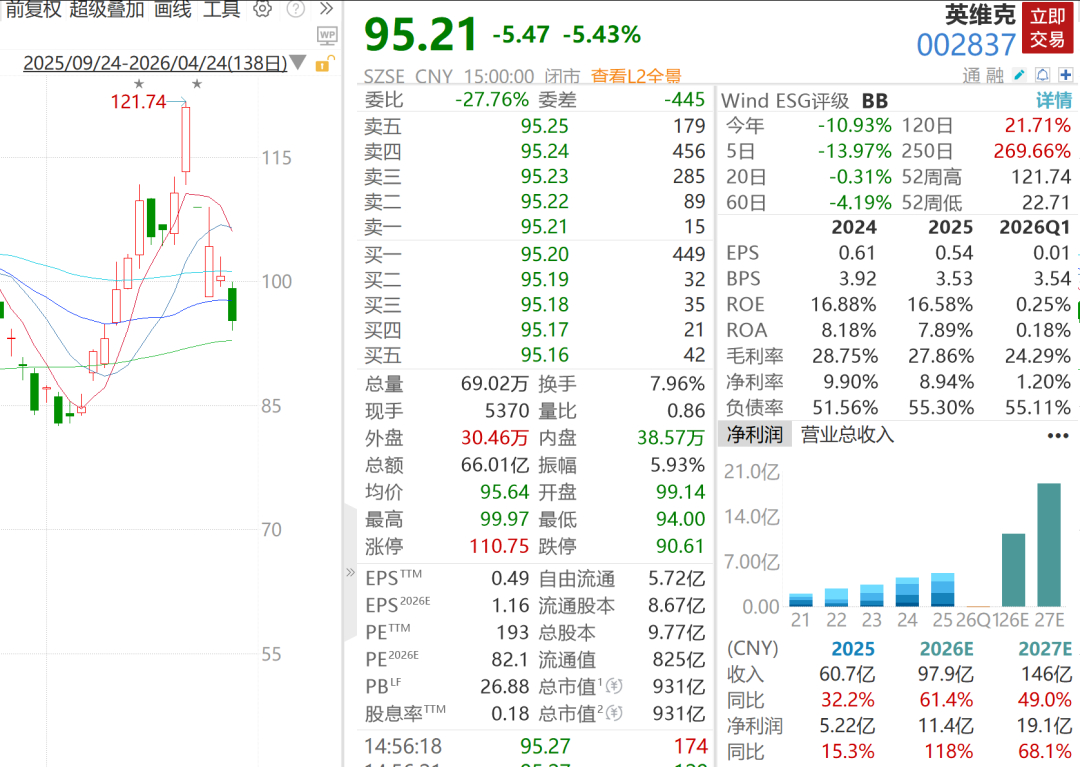
Task: Click the 换手 value 7.96%
Action: 677,384
